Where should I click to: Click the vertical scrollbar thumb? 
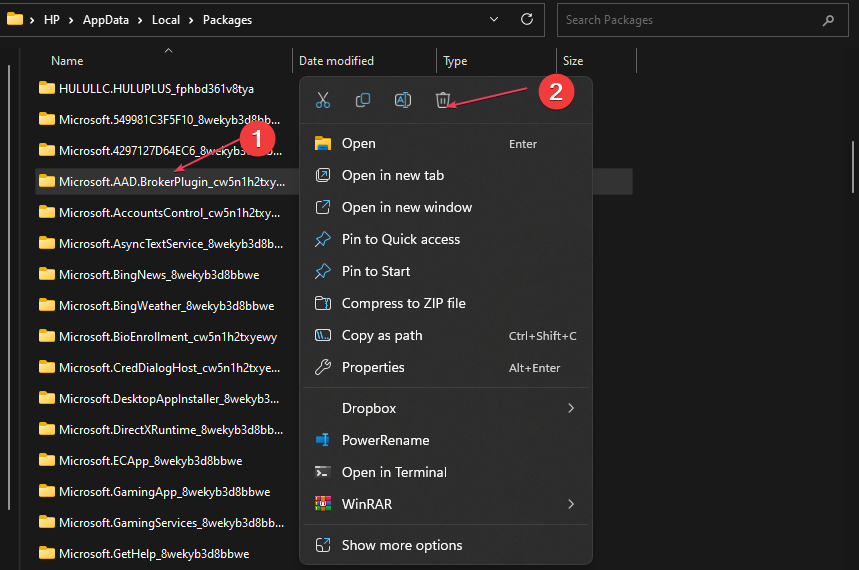click(x=853, y=167)
